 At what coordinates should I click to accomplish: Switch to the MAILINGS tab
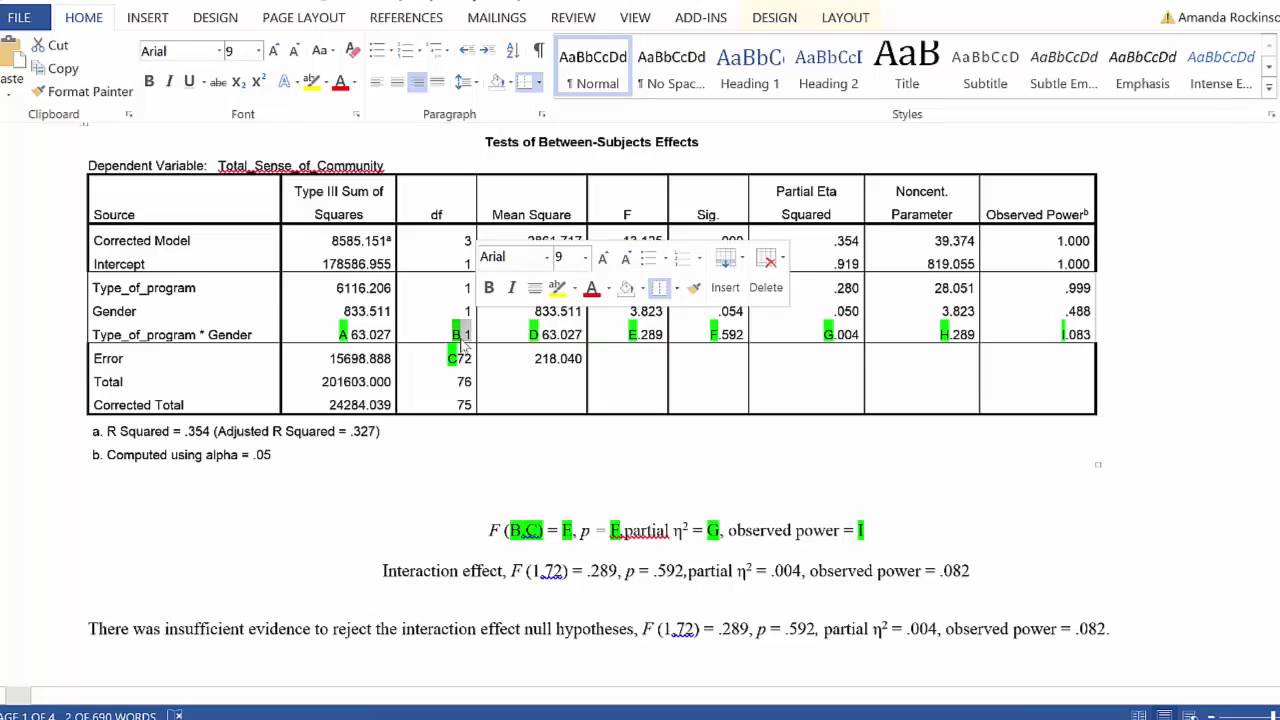(x=497, y=17)
